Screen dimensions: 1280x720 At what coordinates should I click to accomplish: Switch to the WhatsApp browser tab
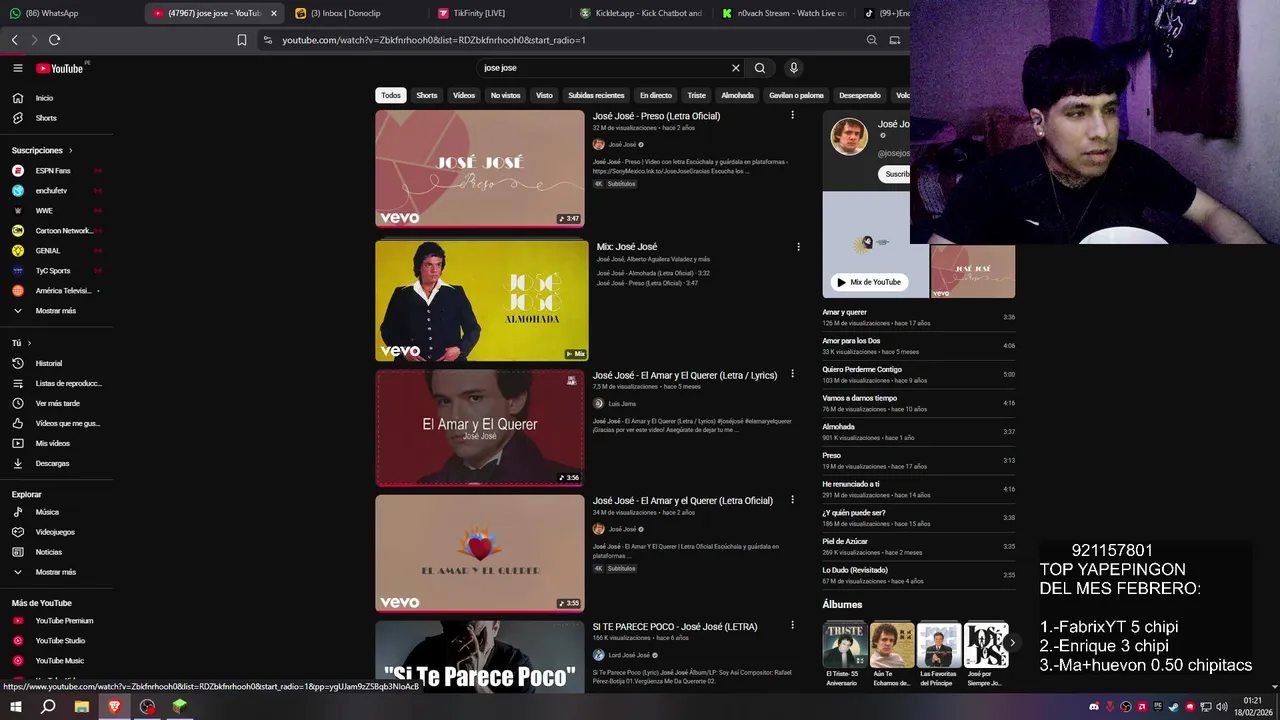coord(70,13)
